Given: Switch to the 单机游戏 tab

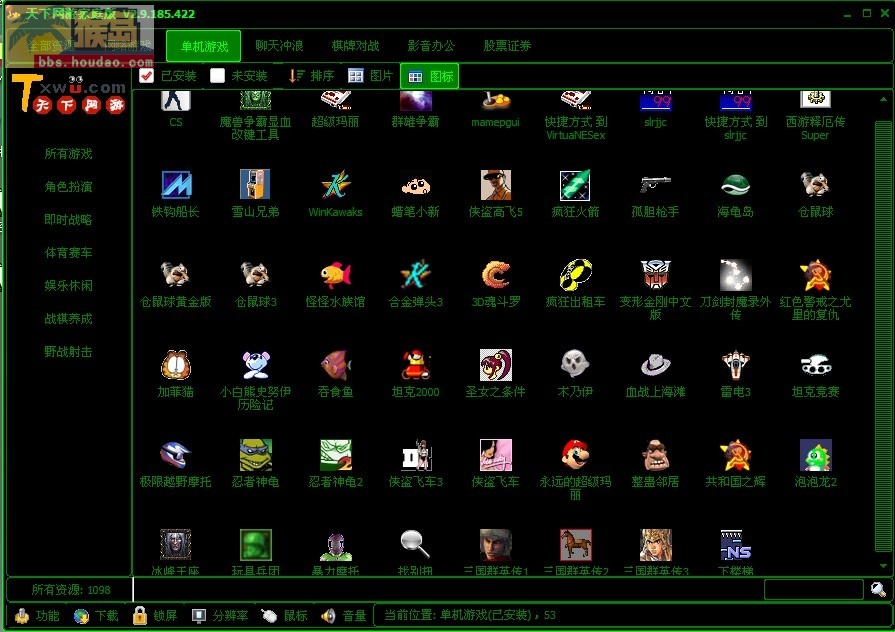Looking at the screenshot, I should point(204,46).
